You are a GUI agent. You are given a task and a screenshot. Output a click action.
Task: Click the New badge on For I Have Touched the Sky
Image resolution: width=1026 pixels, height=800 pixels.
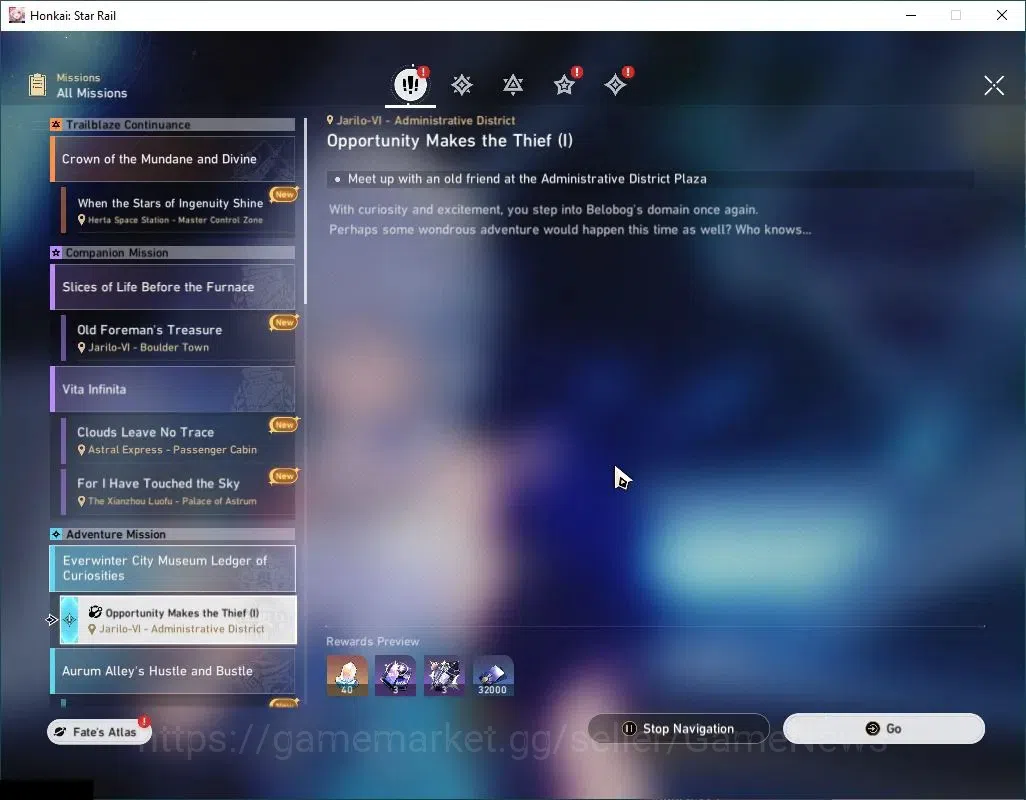coord(284,476)
